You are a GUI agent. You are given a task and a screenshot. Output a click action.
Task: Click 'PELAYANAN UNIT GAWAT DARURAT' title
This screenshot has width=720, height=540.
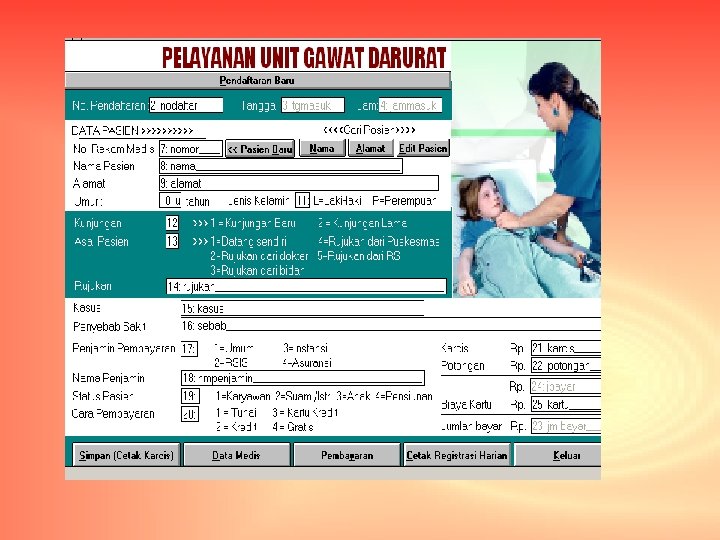pyautogui.click(x=304, y=57)
